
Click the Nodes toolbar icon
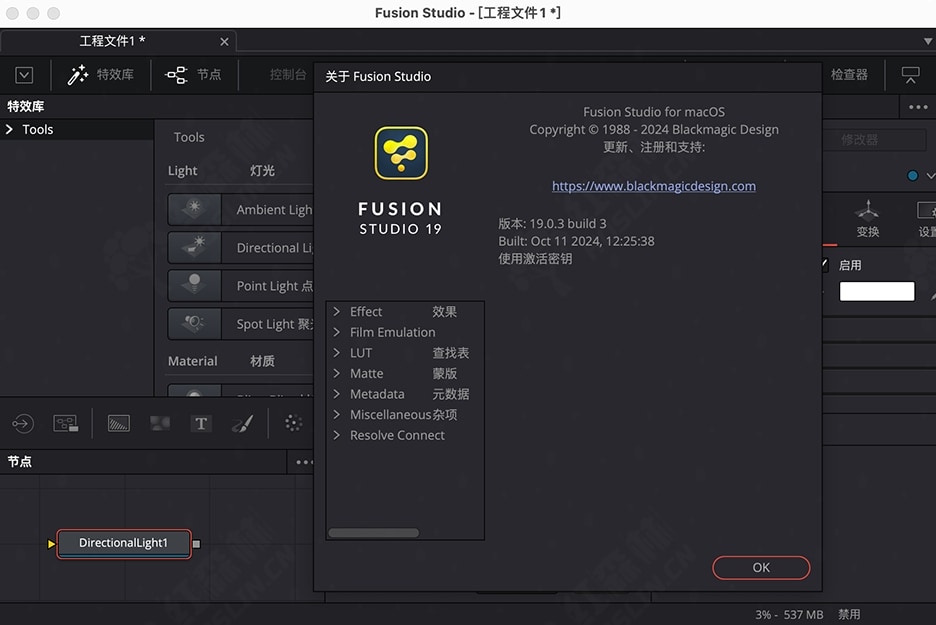pos(176,75)
